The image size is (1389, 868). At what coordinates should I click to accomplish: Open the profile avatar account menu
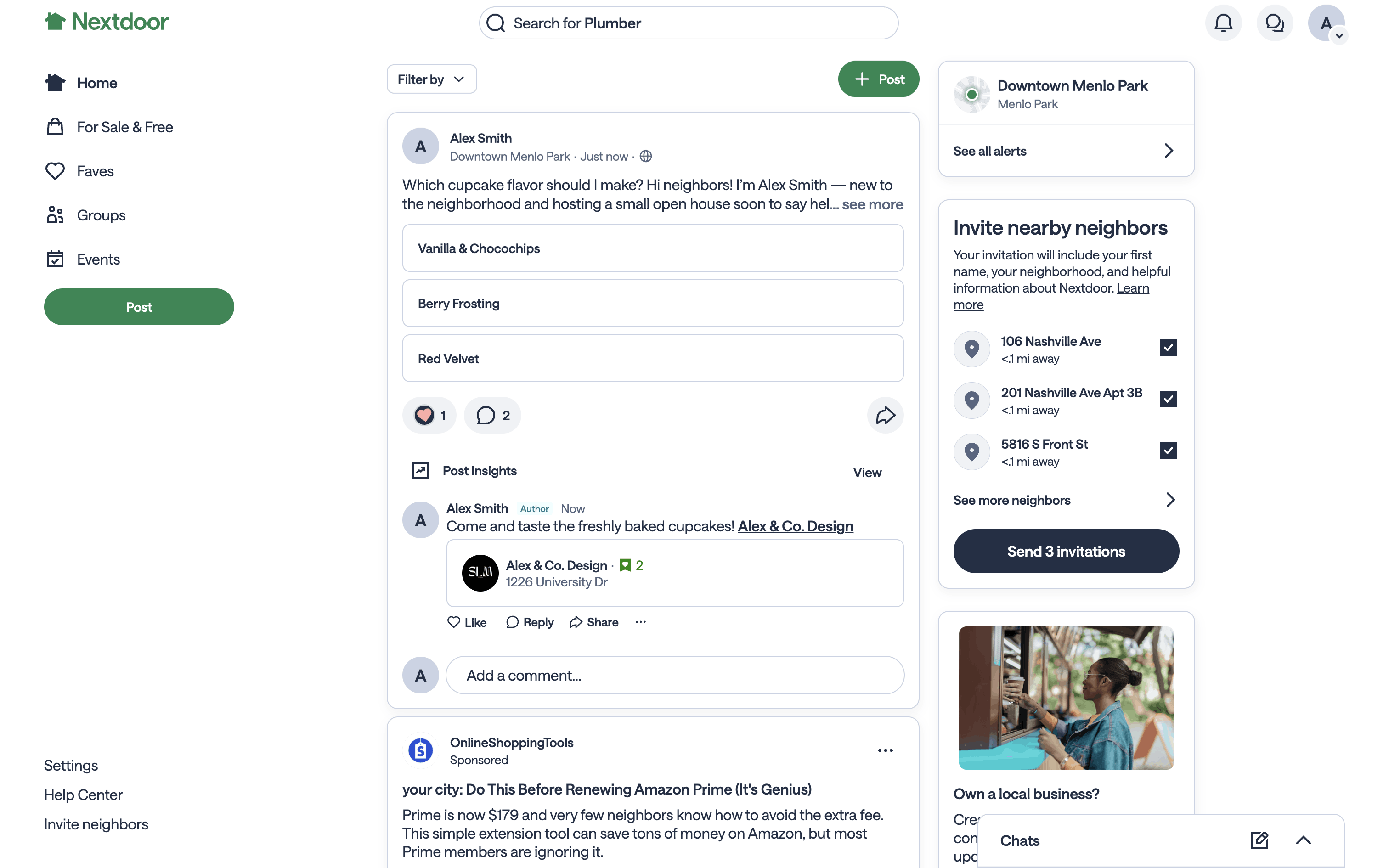[1326, 23]
